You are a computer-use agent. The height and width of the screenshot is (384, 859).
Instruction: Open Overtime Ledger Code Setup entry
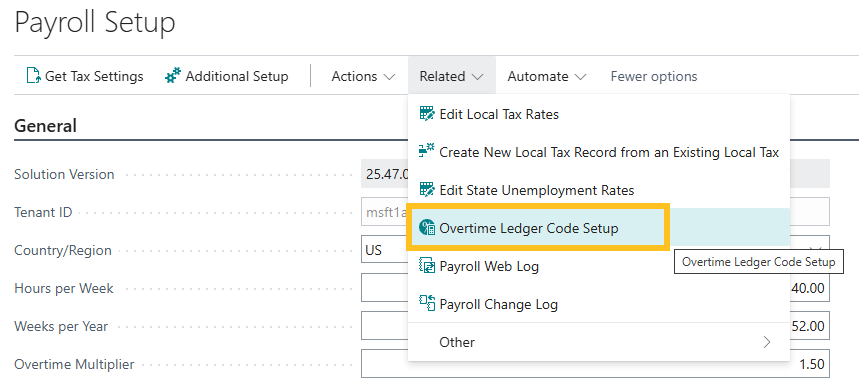point(600,228)
